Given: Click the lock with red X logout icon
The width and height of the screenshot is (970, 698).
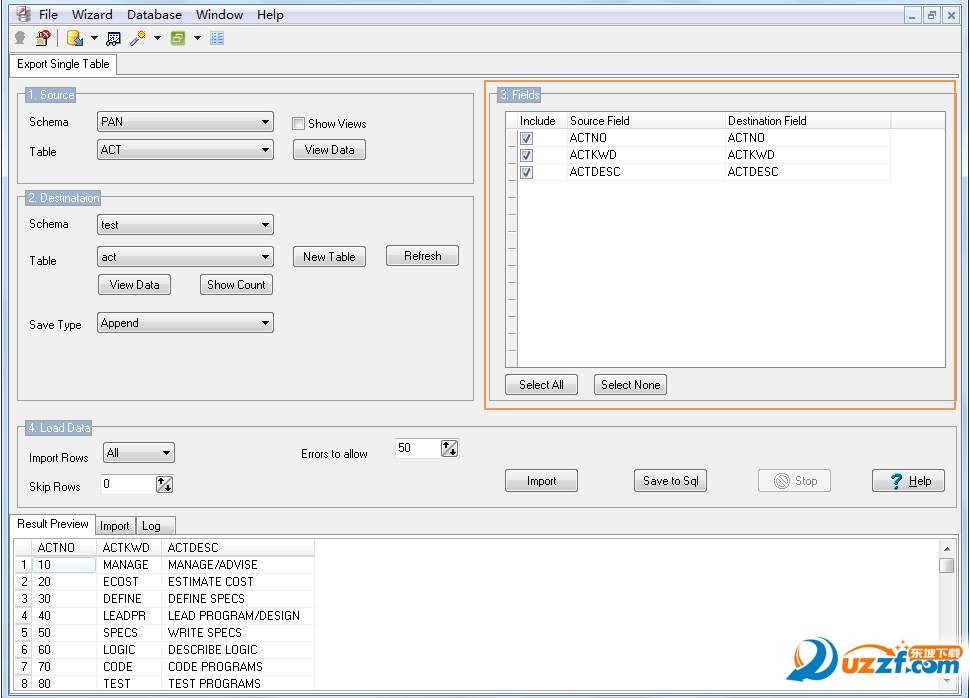Looking at the screenshot, I should coord(43,38).
